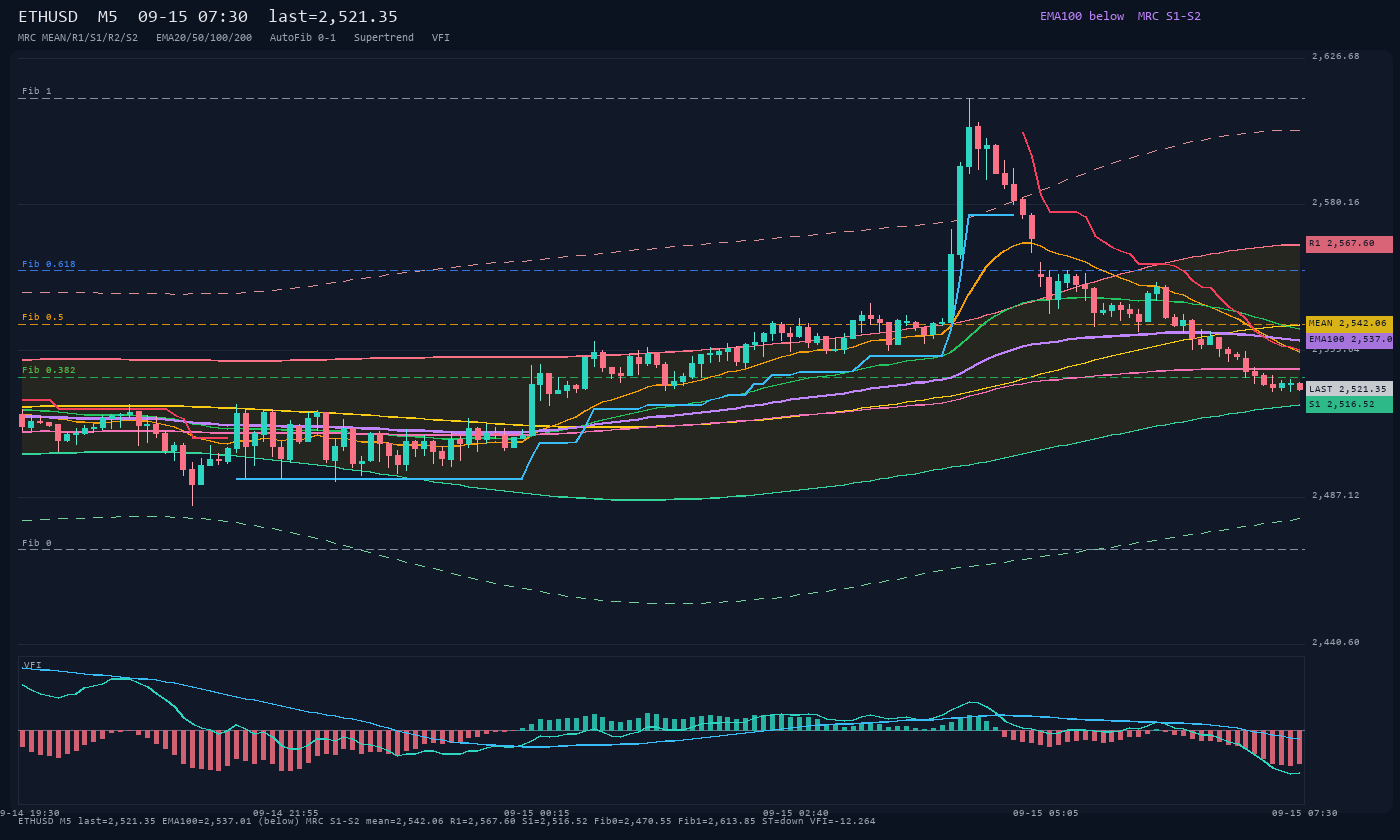Click the 09-14 21:55 time axis label
Image resolution: width=1400 pixels, height=840 pixels.
pos(286,813)
